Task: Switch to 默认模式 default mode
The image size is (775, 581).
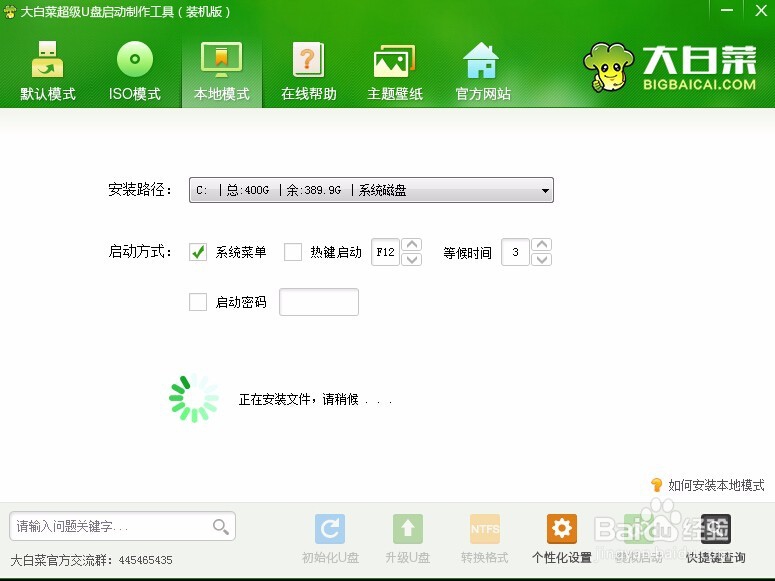Action: coord(47,72)
